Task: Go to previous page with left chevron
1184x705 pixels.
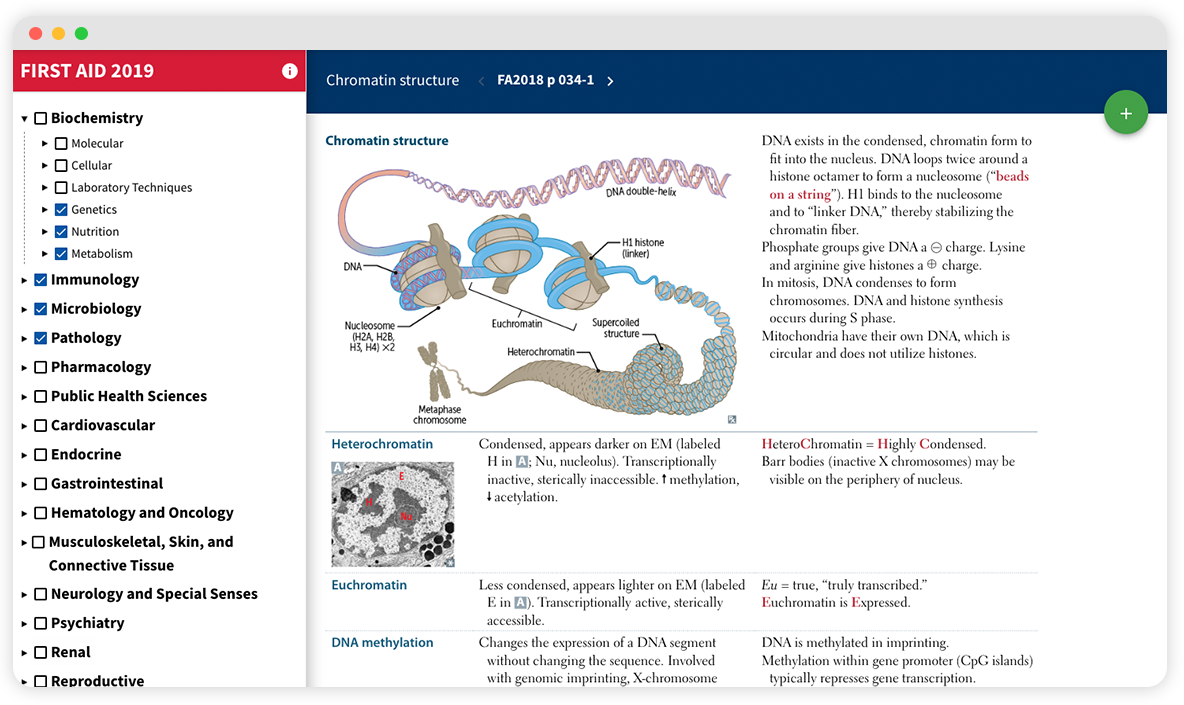Action: pos(481,81)
